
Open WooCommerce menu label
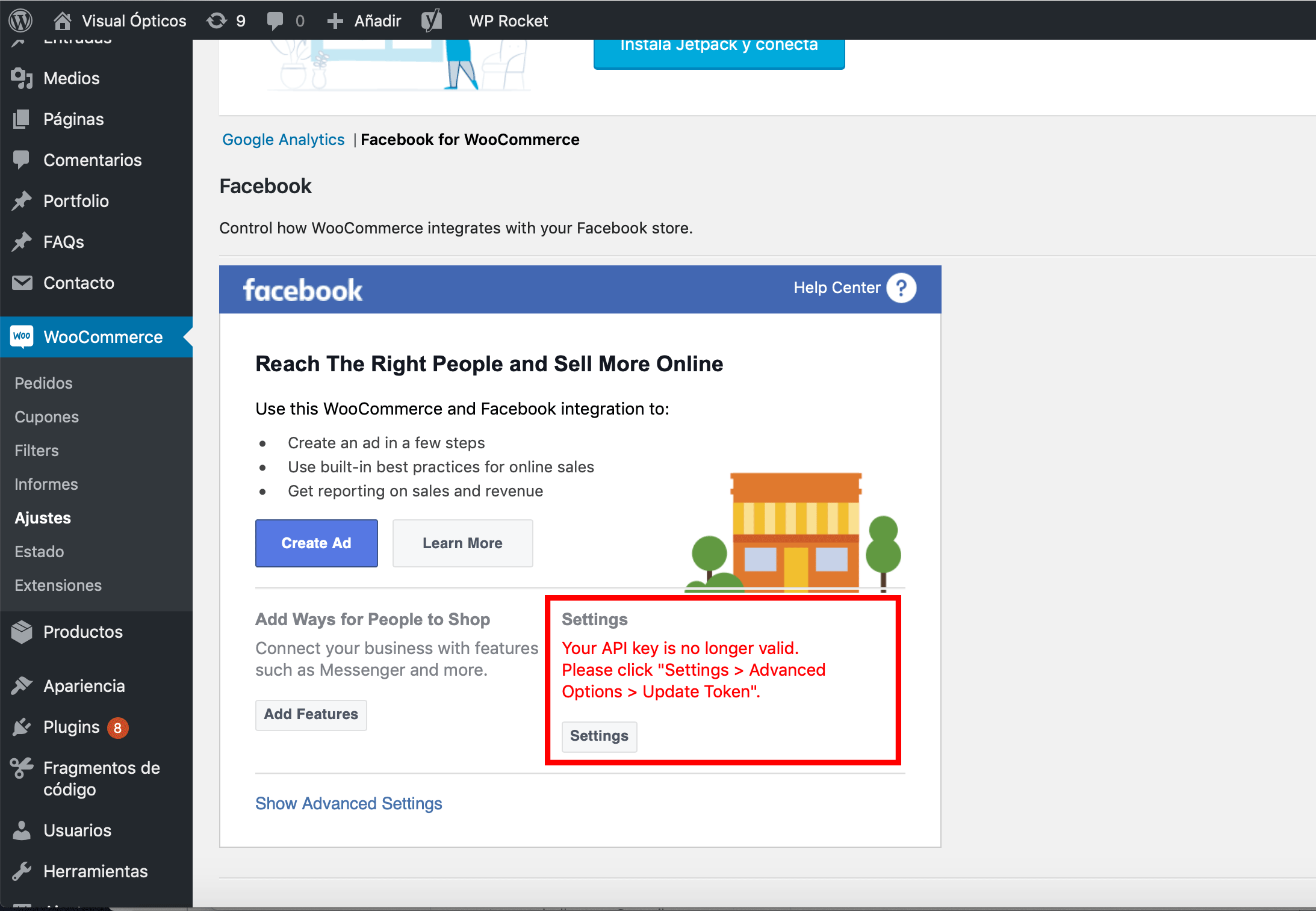(103, 337)
